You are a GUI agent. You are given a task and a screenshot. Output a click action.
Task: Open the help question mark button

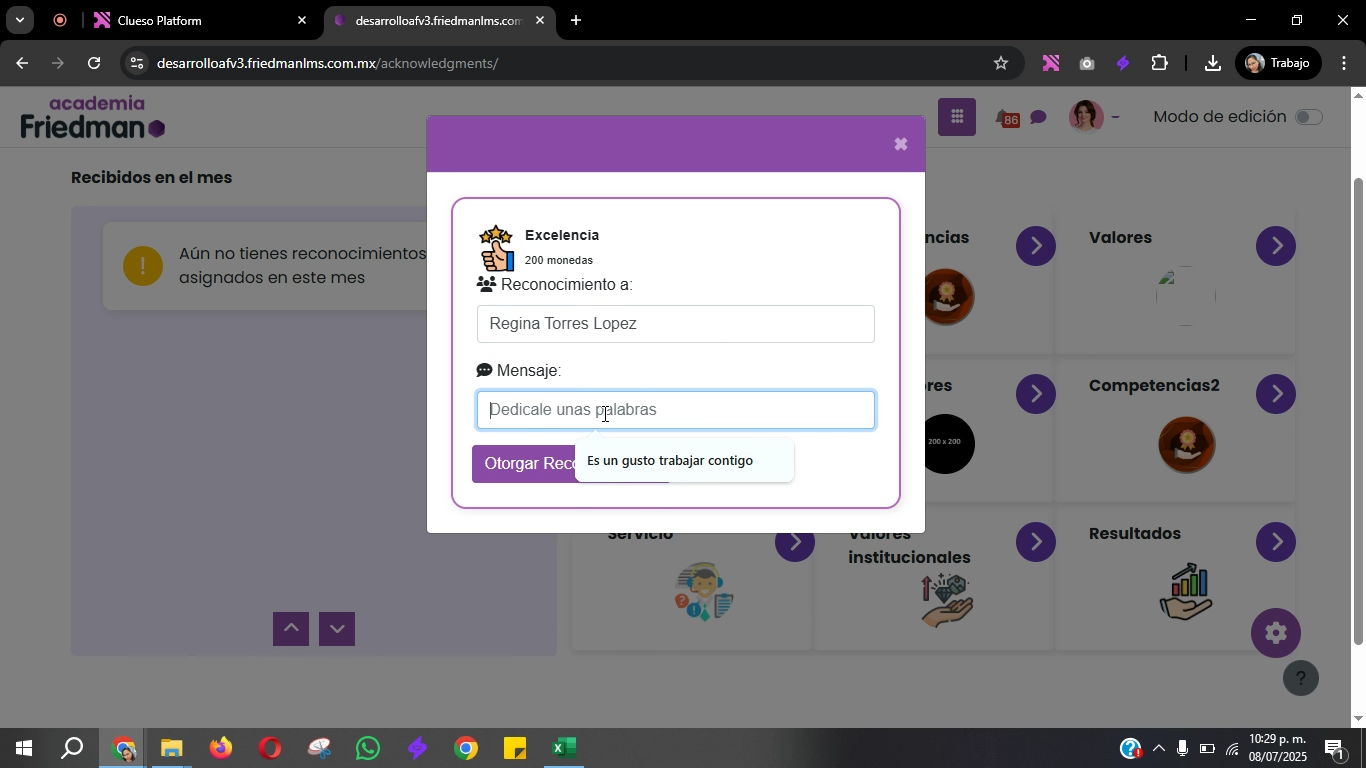point(1301,679)
